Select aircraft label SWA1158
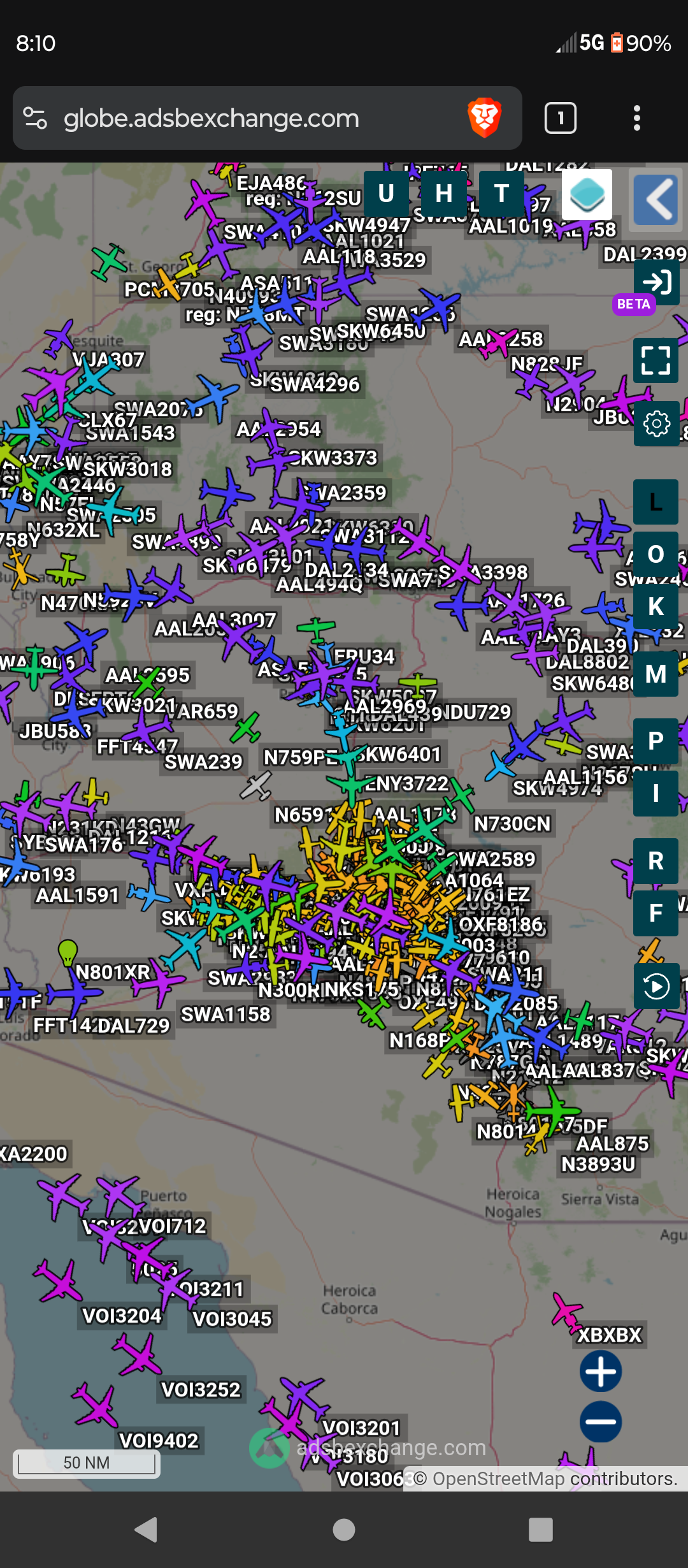The width and height of the screenshot is (688, 1568). (226, 1014)
